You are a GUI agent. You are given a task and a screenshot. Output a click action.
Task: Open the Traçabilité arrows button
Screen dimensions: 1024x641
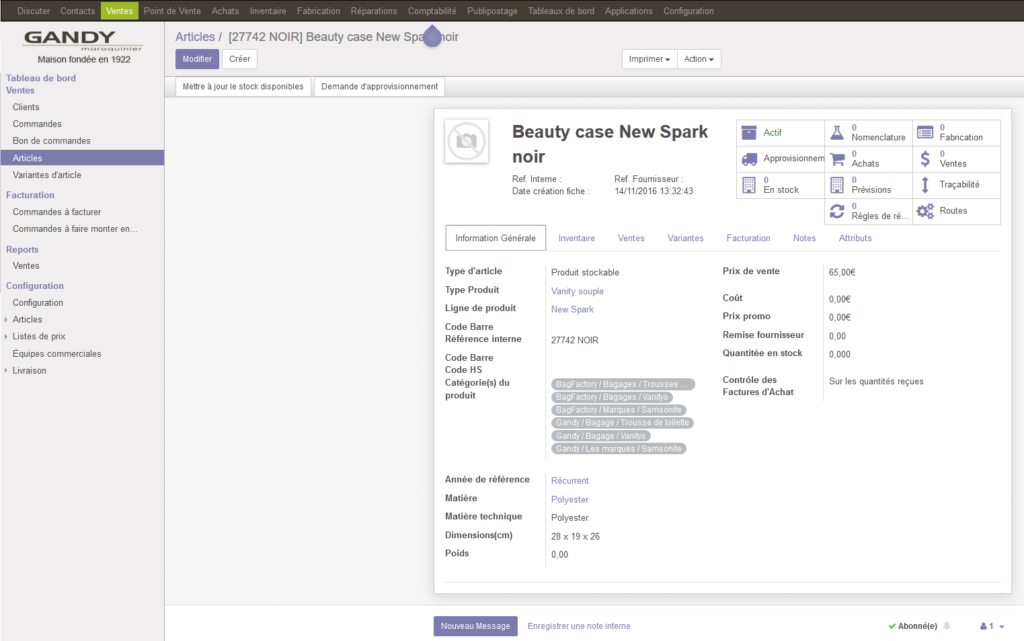coord(956,185)
